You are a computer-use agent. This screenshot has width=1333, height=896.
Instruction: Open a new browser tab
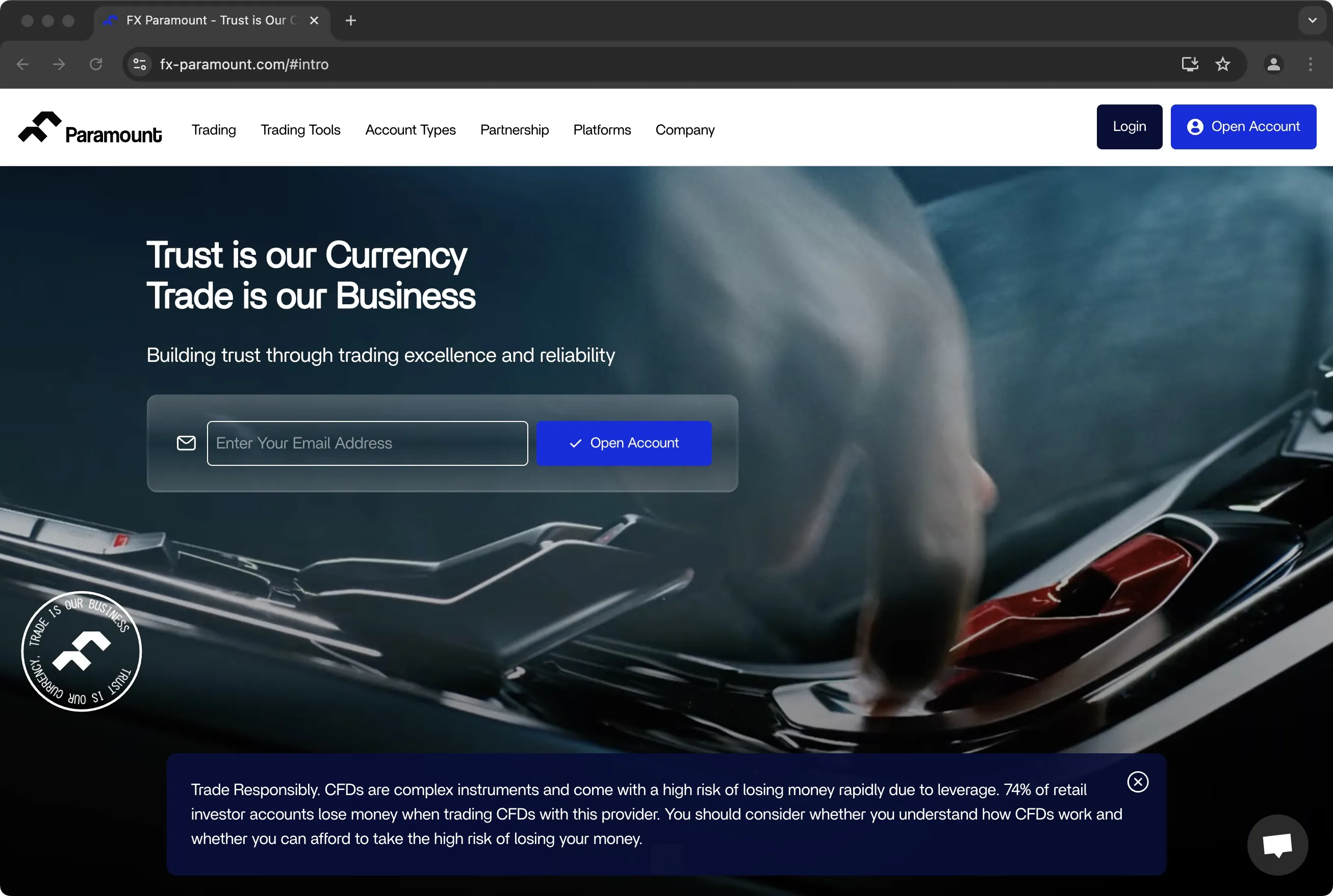coord(351,20)
